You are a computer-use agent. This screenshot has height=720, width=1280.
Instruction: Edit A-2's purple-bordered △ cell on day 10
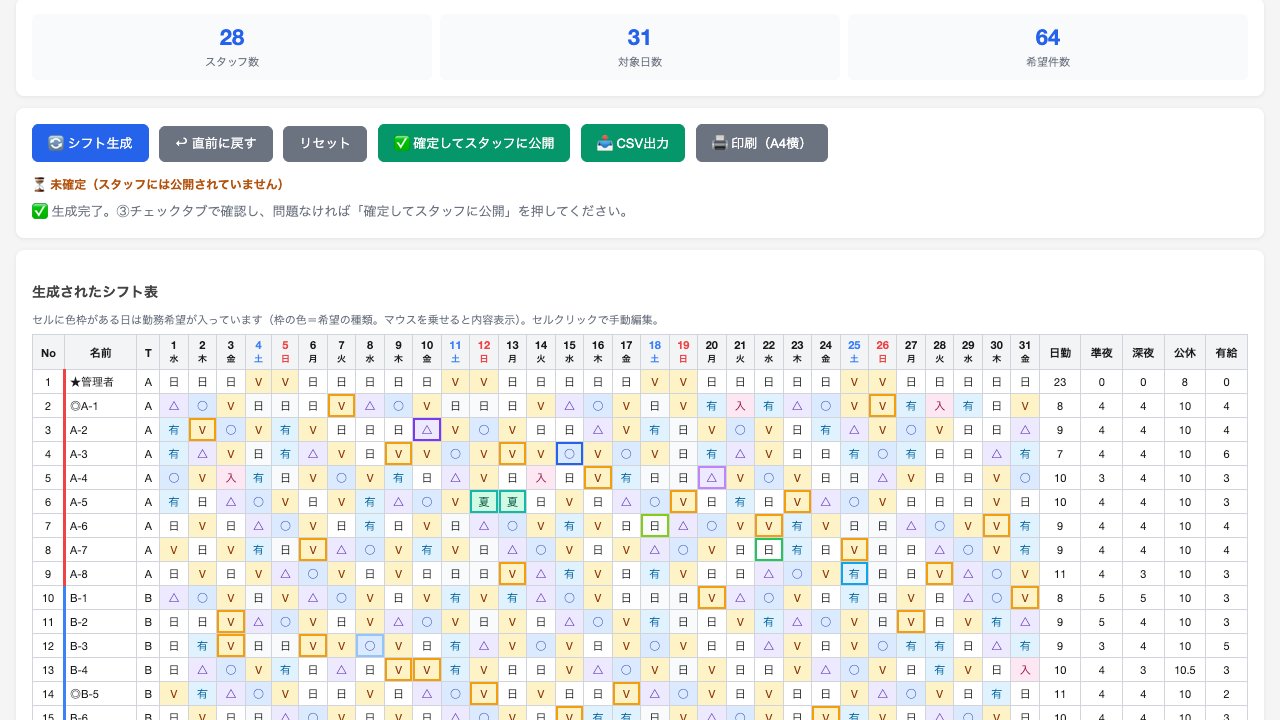[x=427, y=430]
